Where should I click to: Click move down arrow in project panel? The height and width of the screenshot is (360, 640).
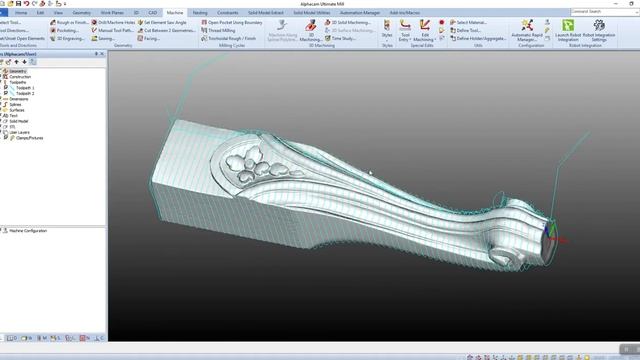point(24,62)
